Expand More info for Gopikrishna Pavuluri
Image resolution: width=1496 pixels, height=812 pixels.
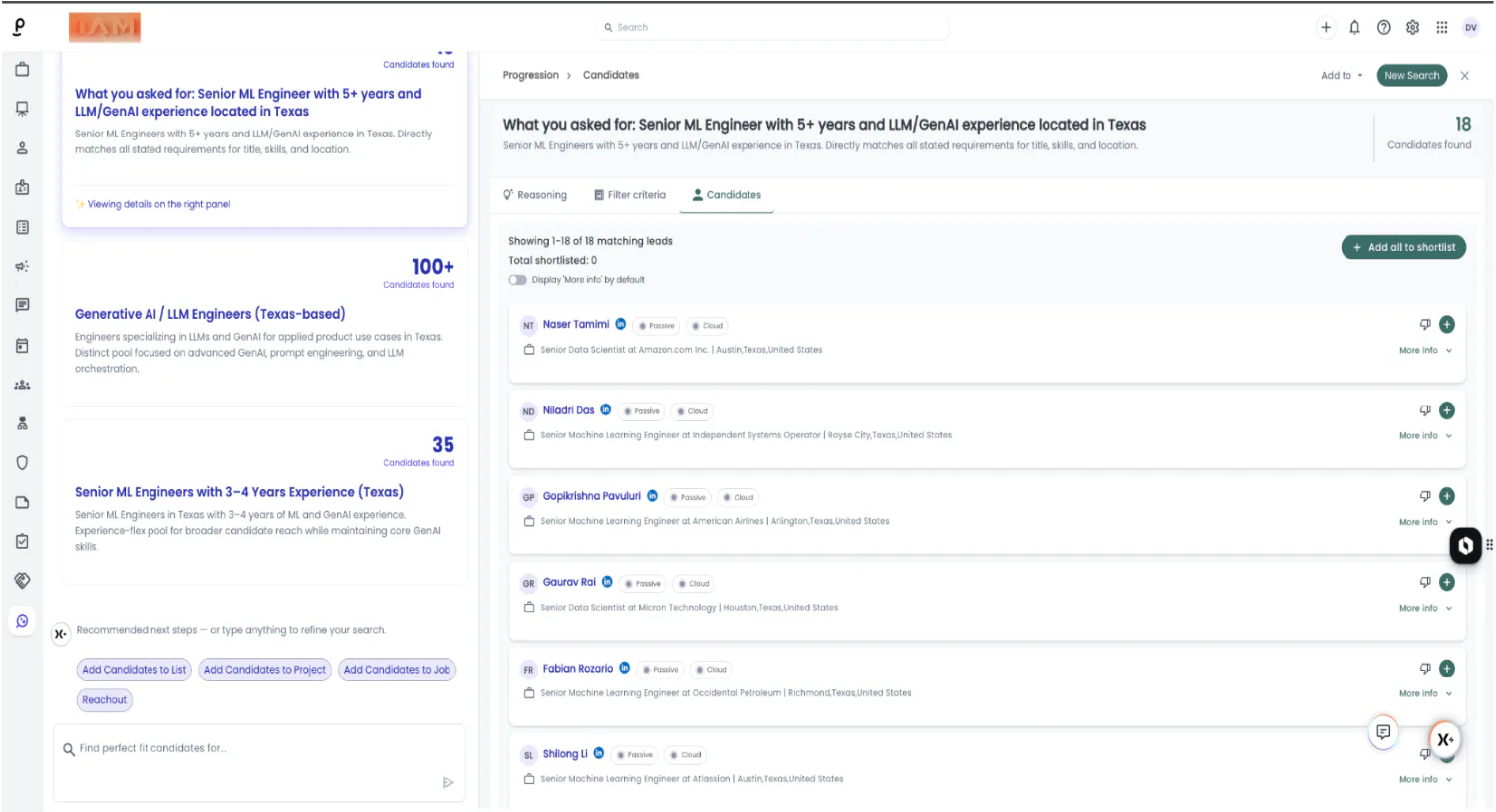coord(1425,522)
